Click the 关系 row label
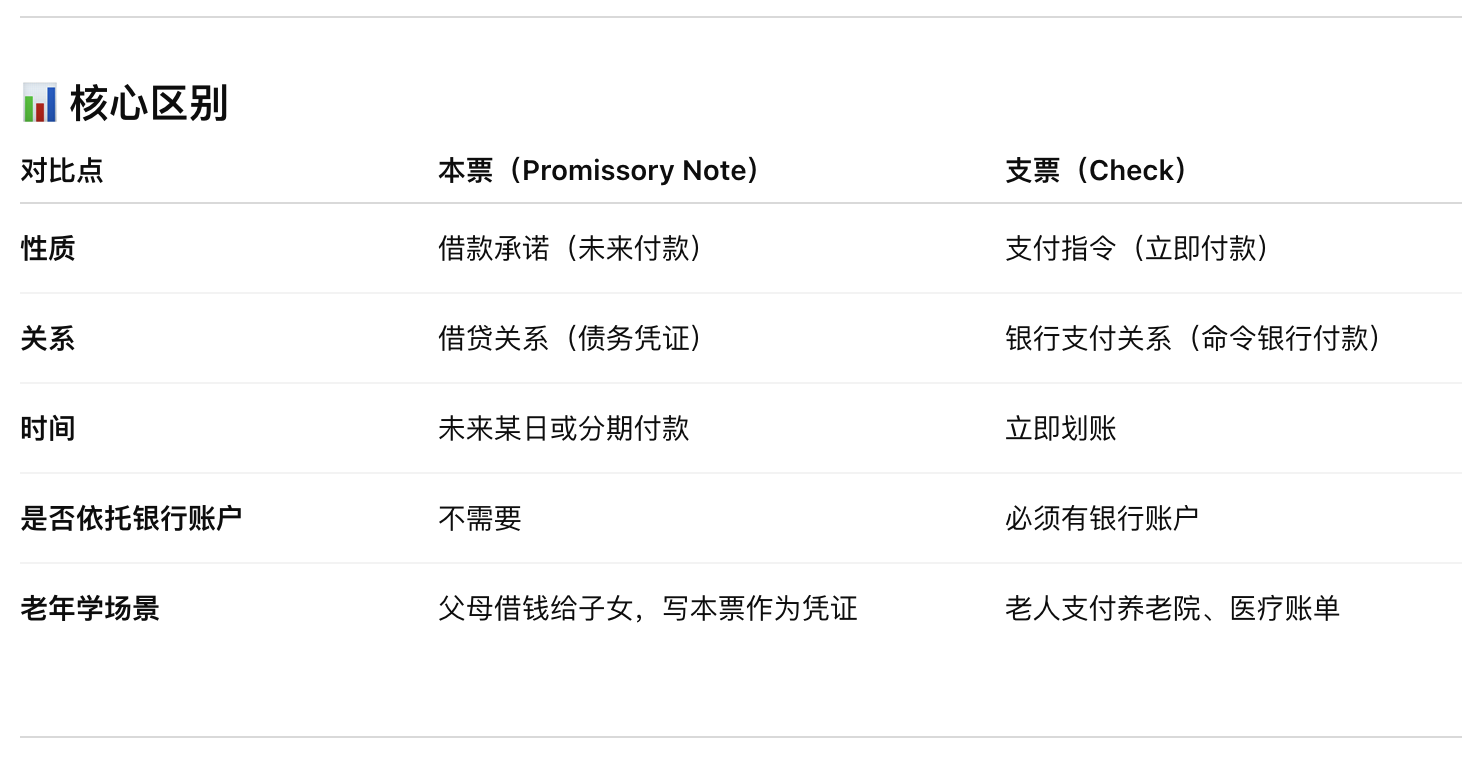 tap(48, 338)
